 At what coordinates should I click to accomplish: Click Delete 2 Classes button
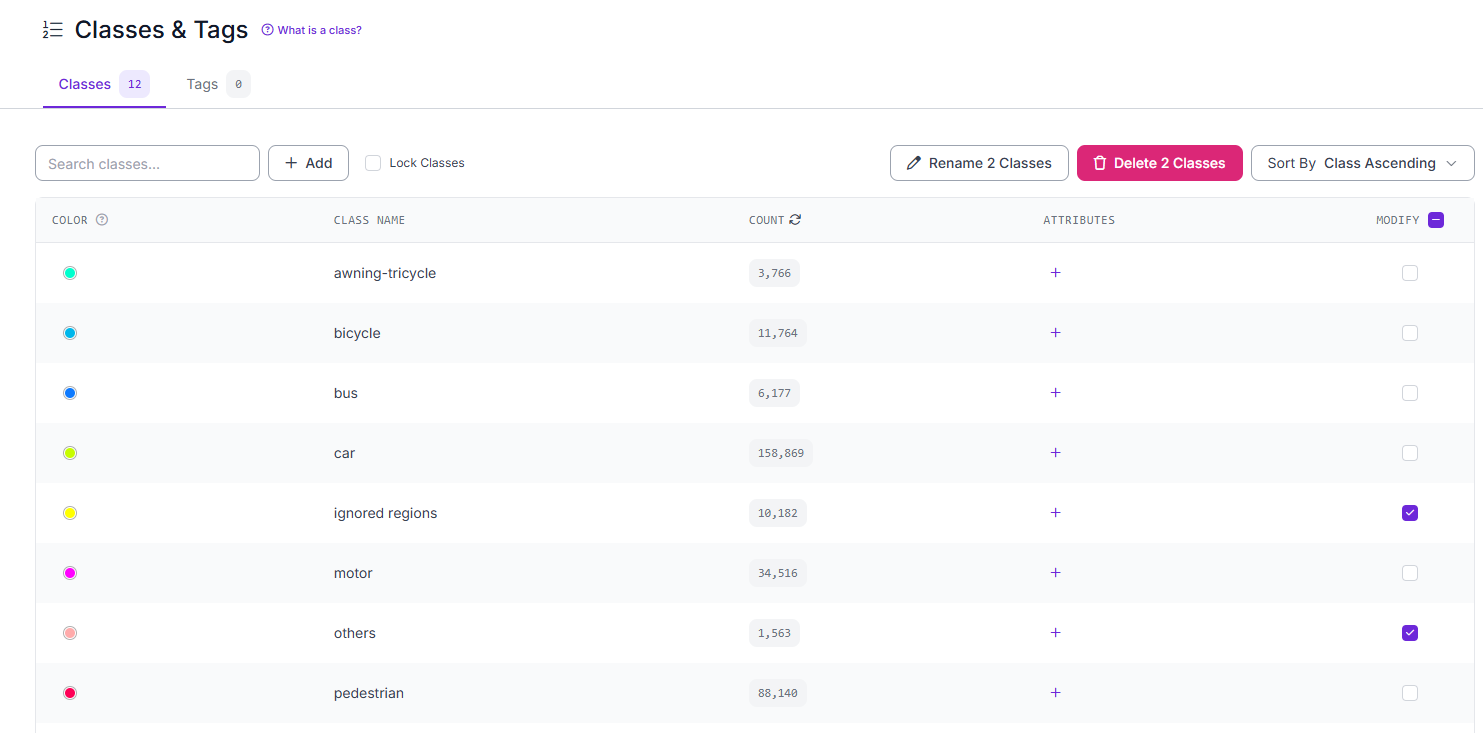tap(1159, 163)
